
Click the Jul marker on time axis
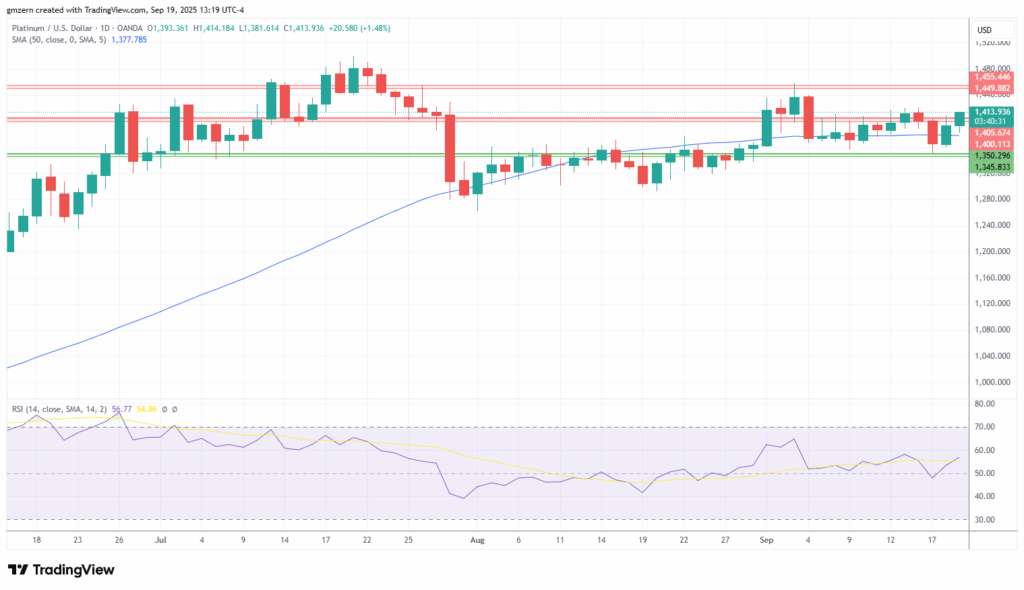161,539
